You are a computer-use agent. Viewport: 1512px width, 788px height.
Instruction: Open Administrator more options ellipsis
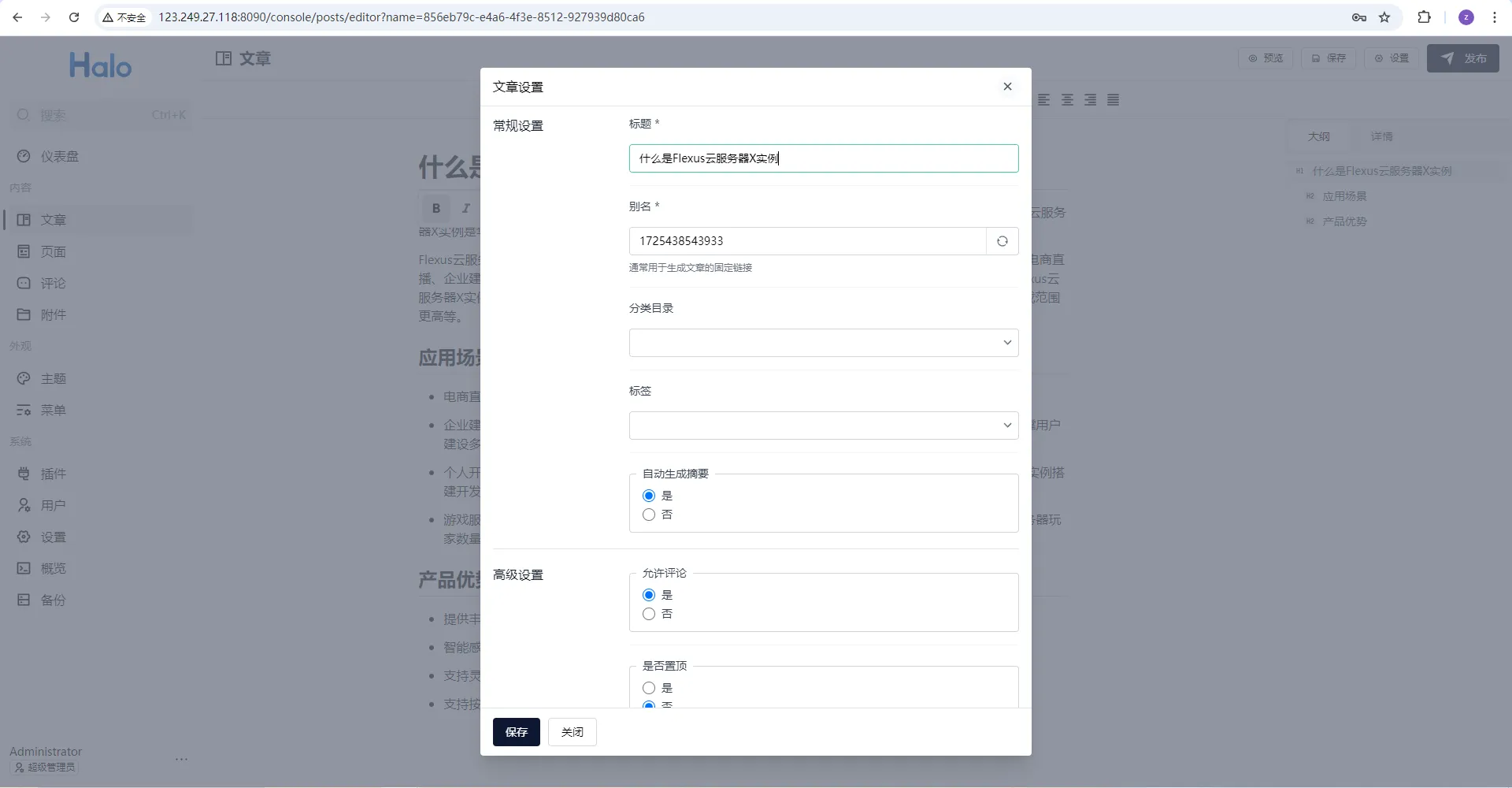click(x=181, y=760)
